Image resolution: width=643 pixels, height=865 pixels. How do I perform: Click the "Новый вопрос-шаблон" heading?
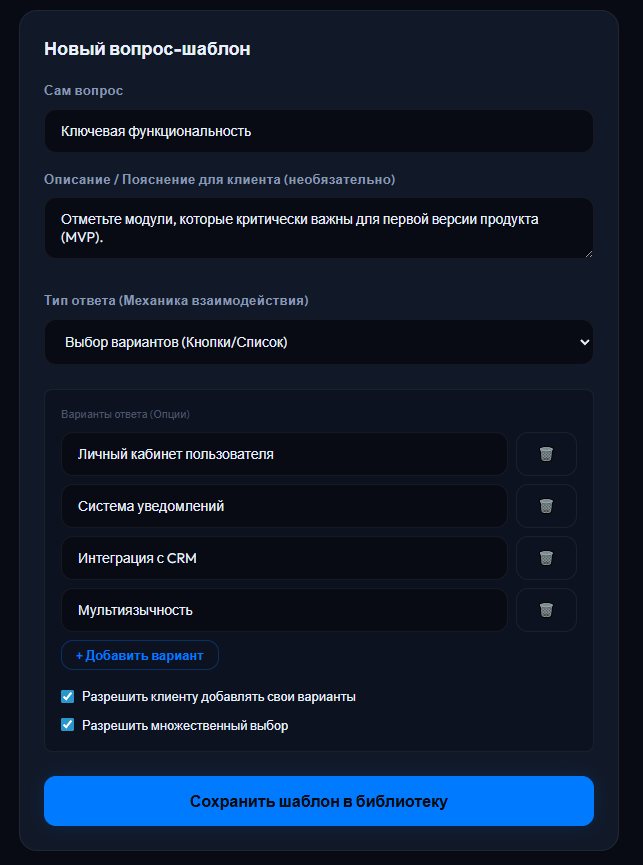click(147, 49)
